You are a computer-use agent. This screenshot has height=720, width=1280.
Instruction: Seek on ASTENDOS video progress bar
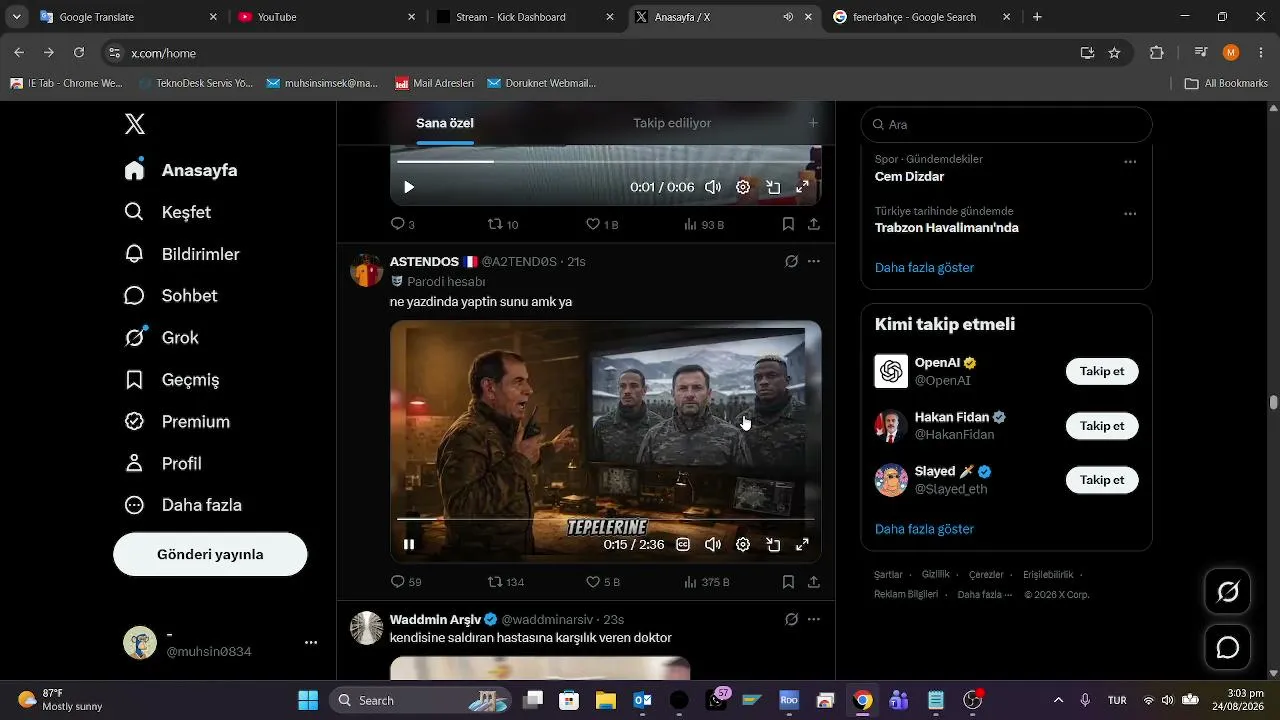pos(605,519)
